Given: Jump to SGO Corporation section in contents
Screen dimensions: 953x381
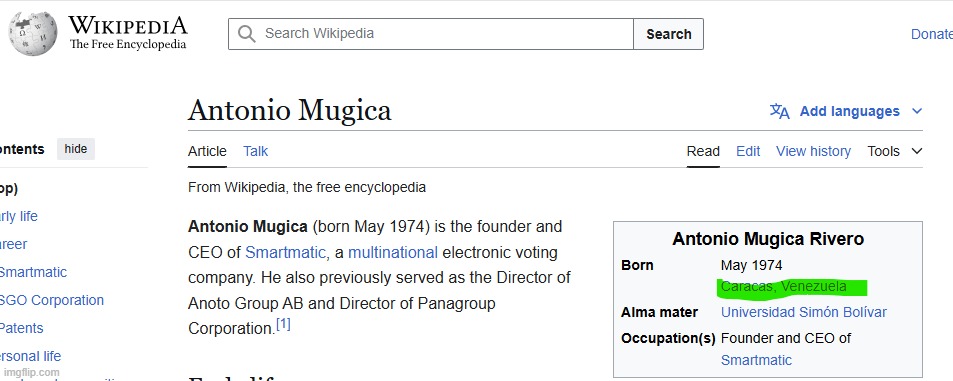Looking at the screenshot, I should pyautogui.click(x=52, y=300).
